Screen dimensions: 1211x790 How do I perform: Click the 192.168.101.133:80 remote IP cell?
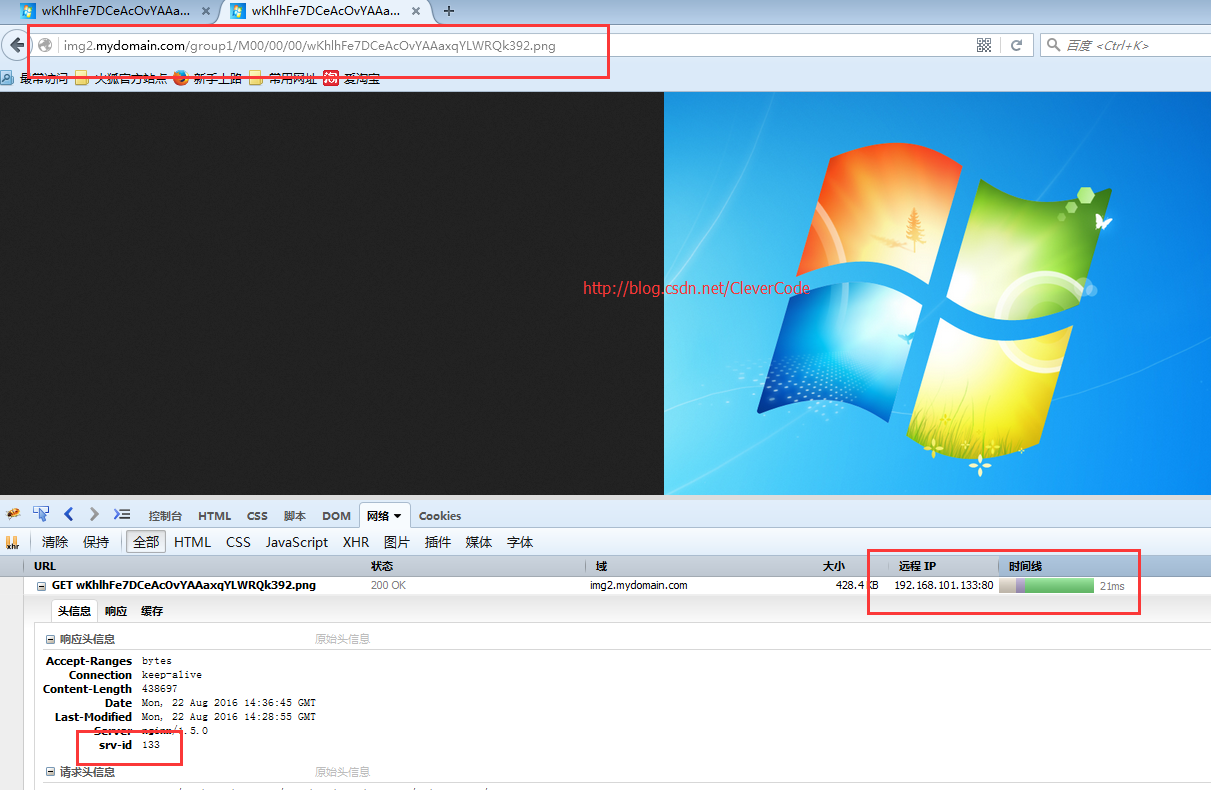[943, 586]
